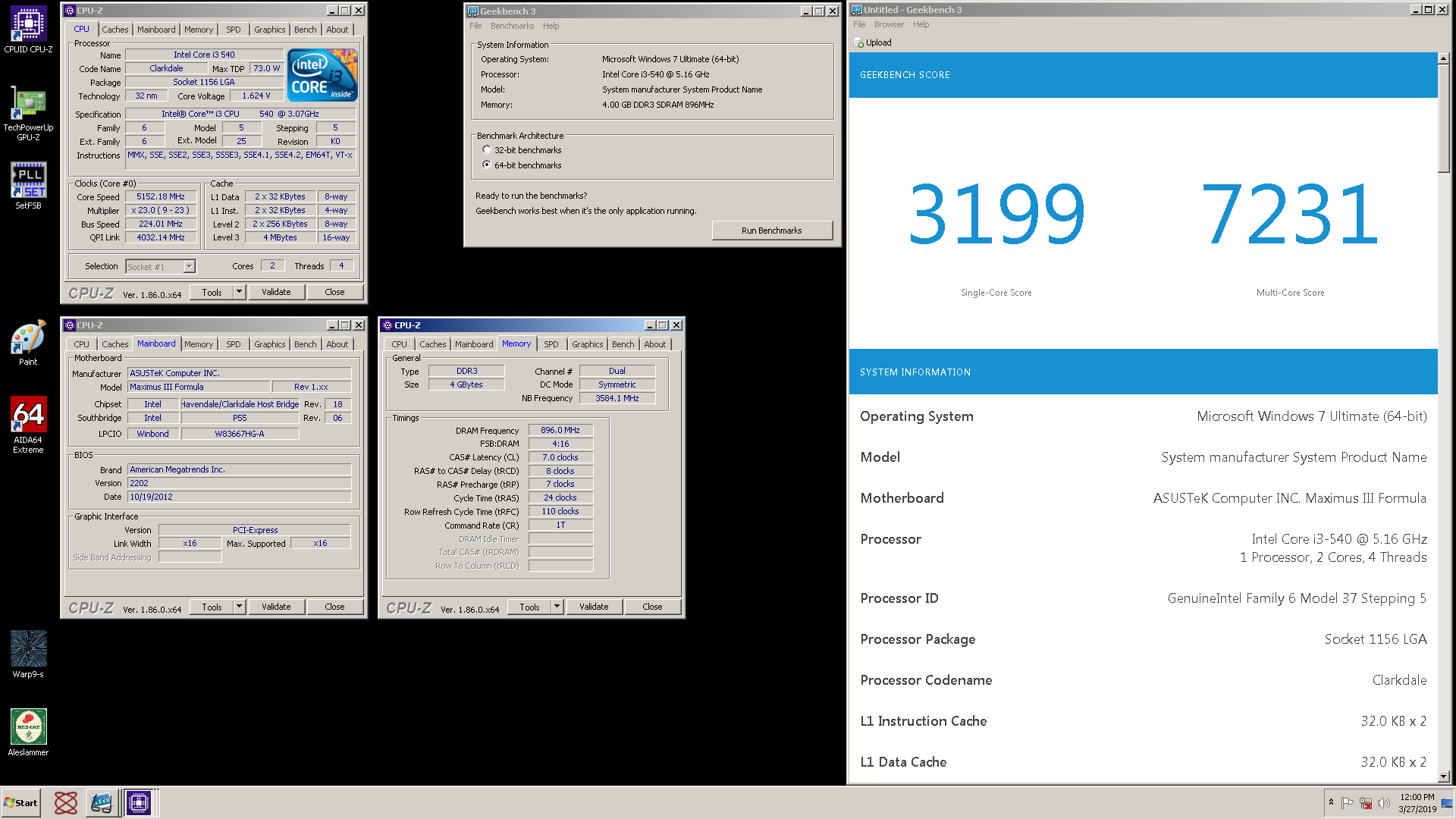Click the CAS# Latency value 7.0 clocks
This screenshot has height=819, width=1456.
tap(560, 457)
